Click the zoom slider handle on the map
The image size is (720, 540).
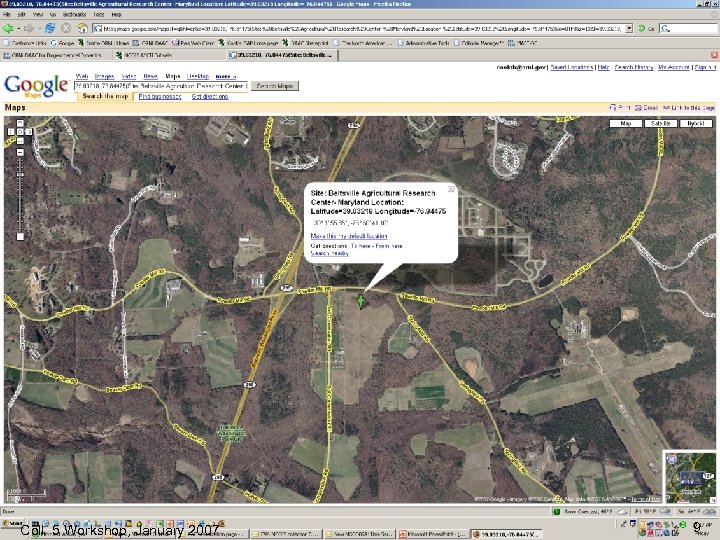(x=20, y=173)
